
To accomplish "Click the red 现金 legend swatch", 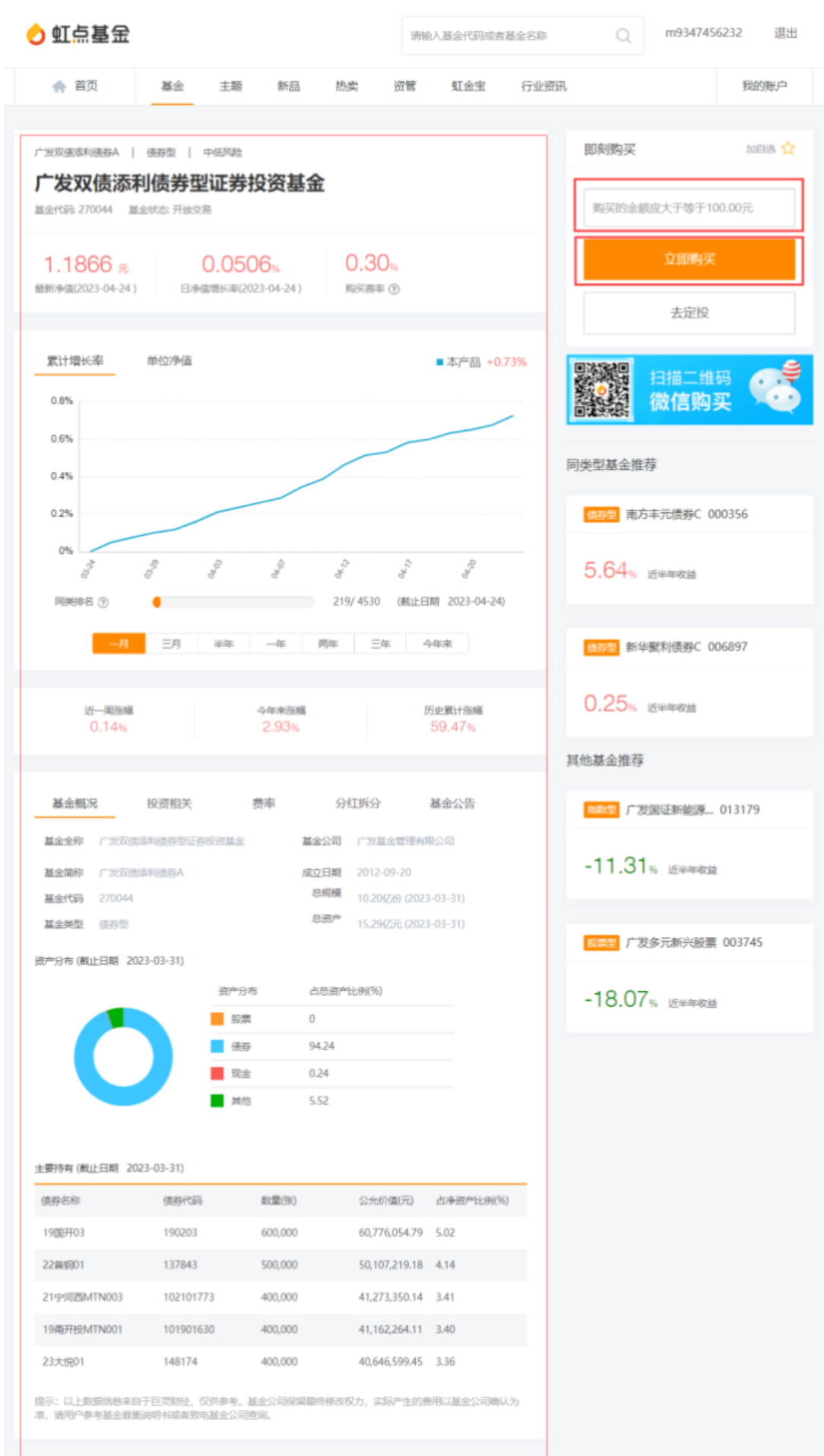I will coord(217,1074).
